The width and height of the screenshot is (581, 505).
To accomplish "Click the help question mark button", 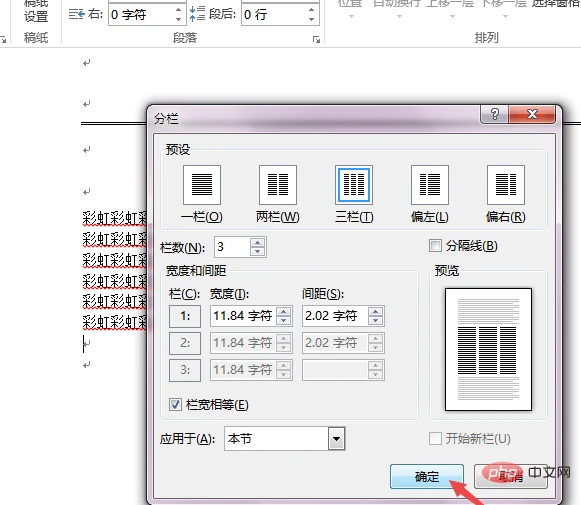I will pyautogui.click(x=495, y=114).
